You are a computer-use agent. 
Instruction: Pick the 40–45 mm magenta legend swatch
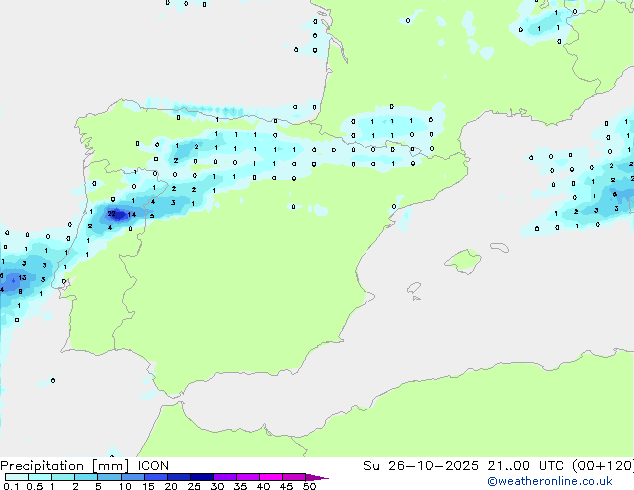[x=271, y=477]
